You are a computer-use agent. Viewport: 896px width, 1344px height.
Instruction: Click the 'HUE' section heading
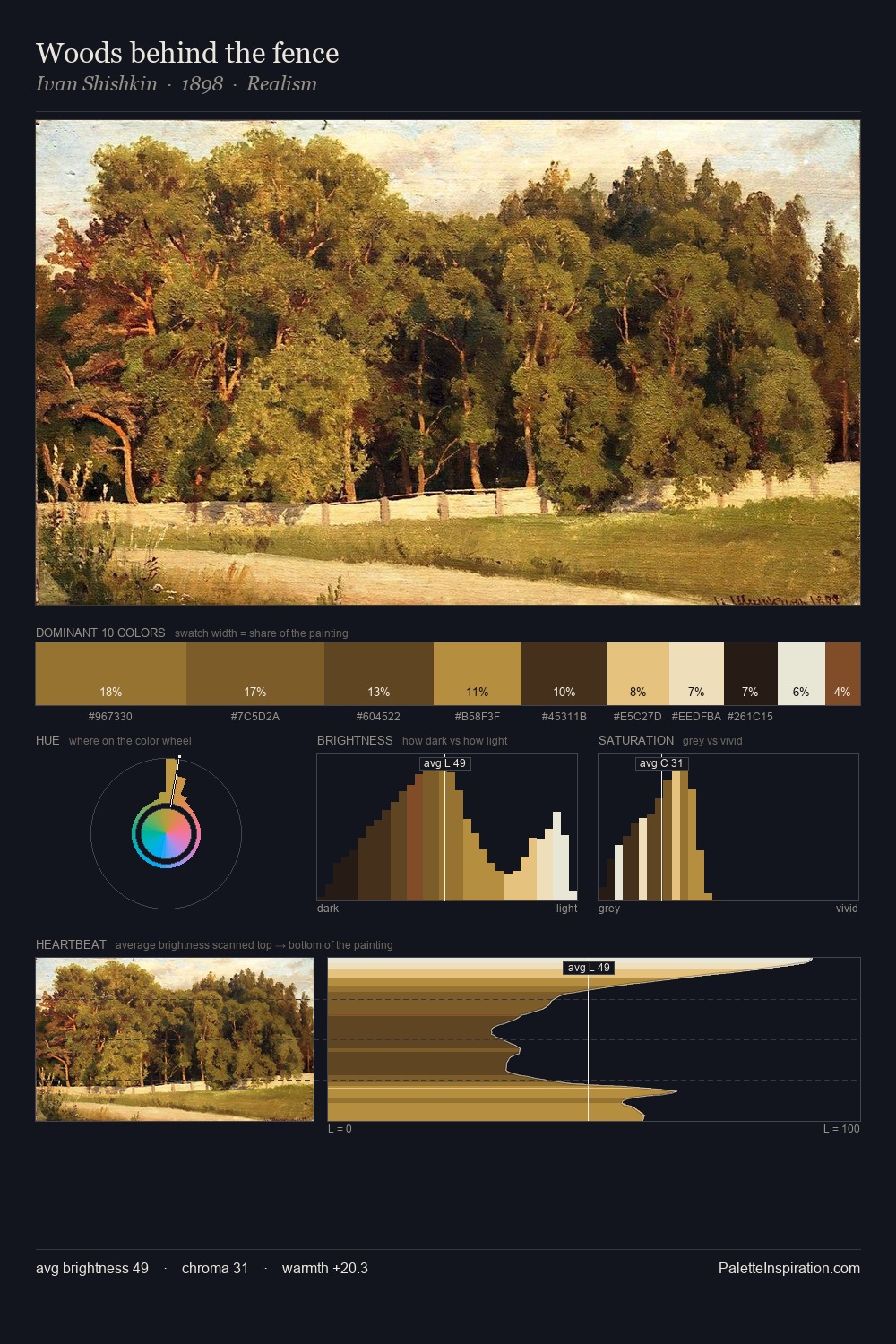tap(47, 740)
